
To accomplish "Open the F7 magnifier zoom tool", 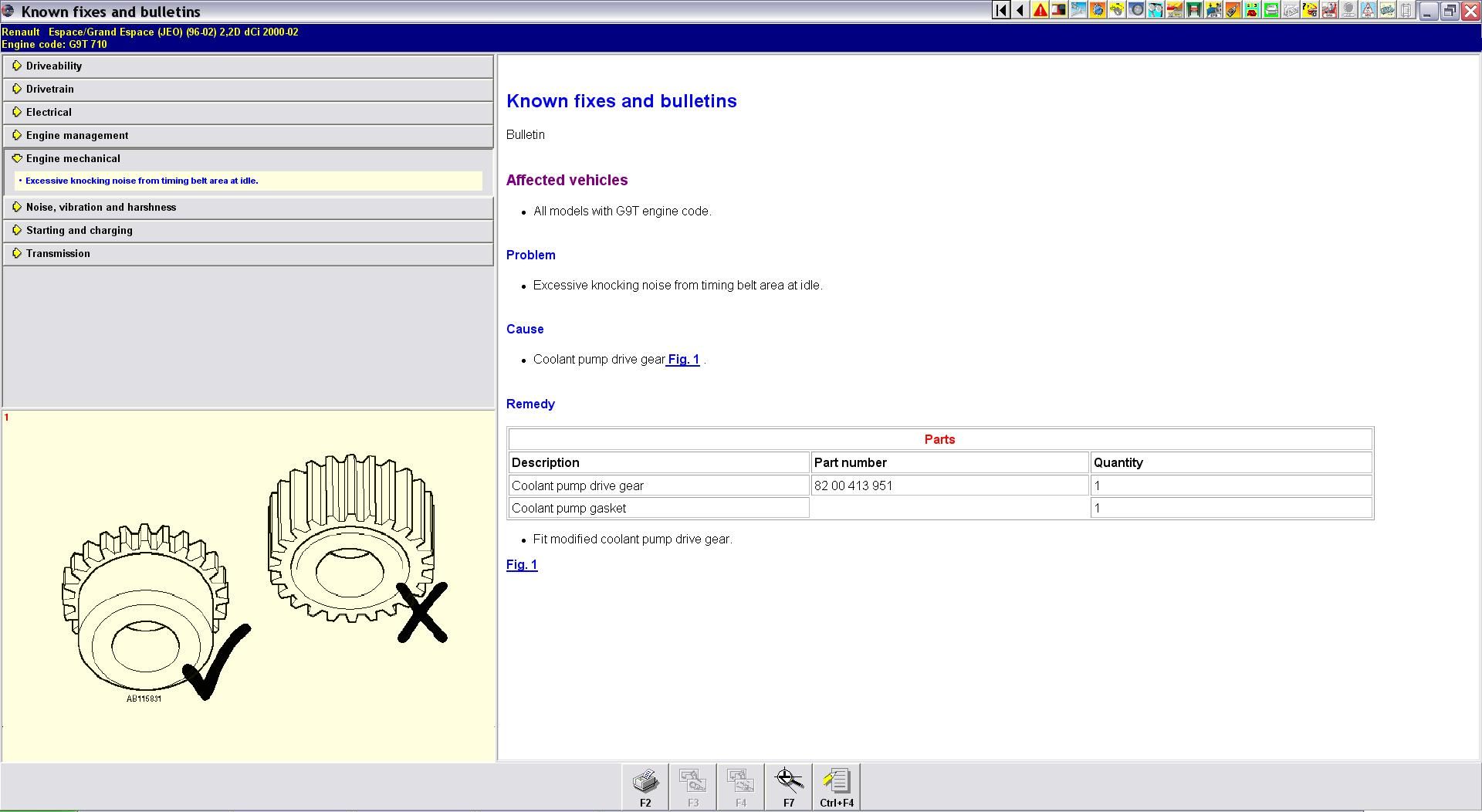I will click(788, 787).
